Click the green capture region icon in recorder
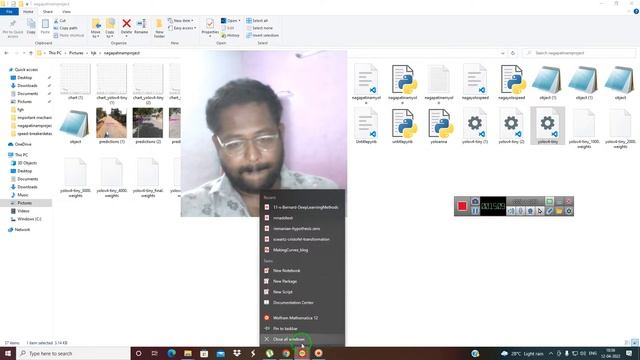Screen dimensions: 640x360 (x=550, y=201)
